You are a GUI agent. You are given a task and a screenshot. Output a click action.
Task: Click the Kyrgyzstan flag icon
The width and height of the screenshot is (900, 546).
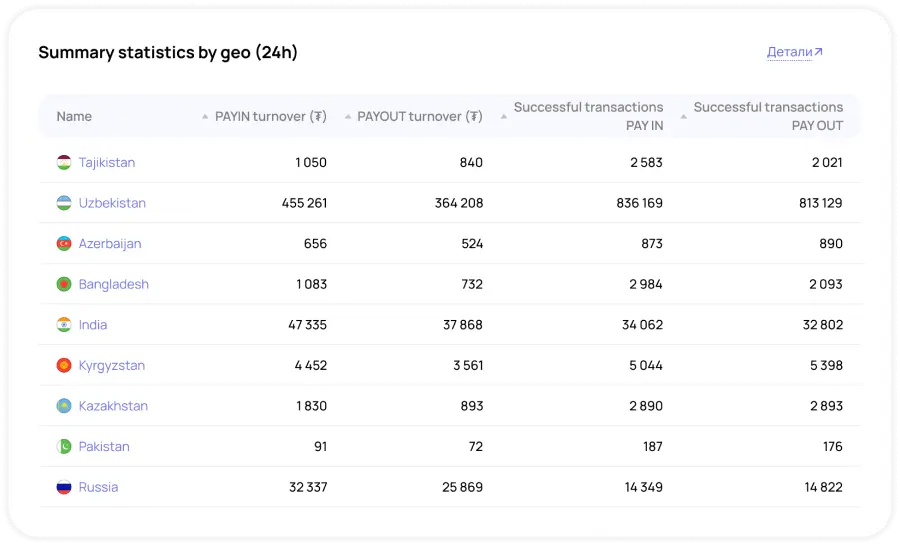pos(64,366)
